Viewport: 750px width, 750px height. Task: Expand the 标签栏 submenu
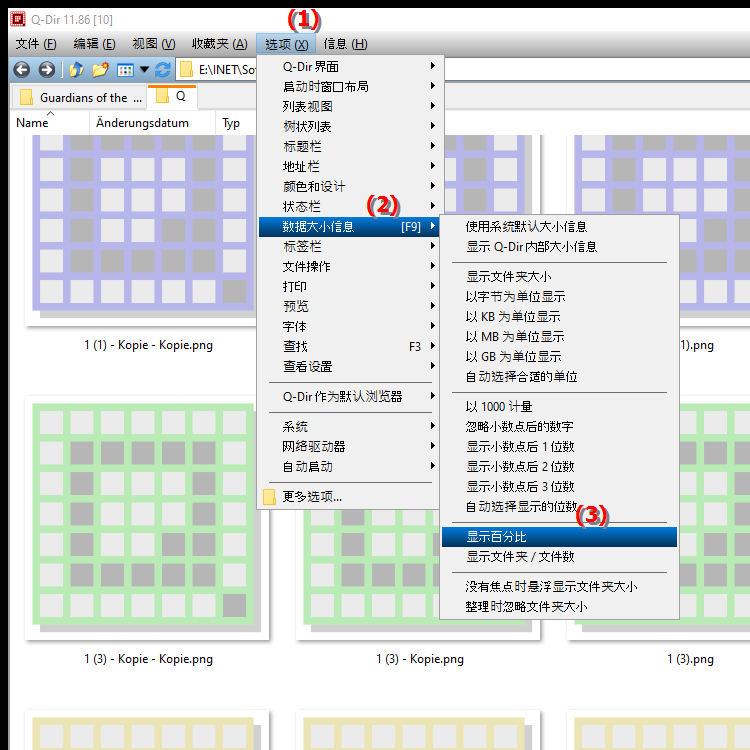pos(349,246)
